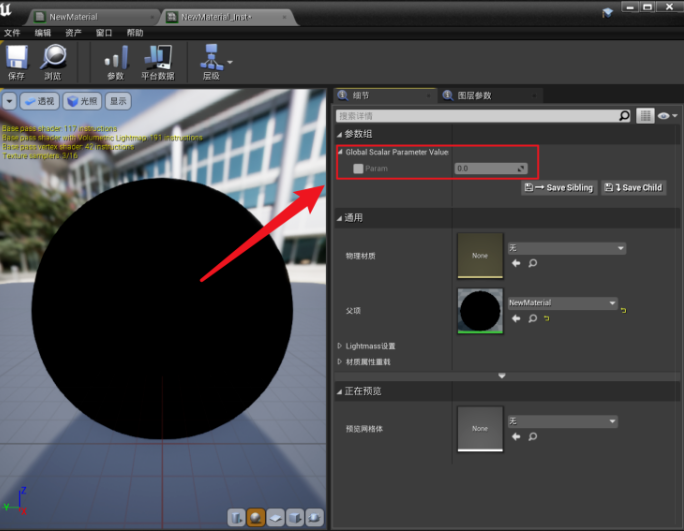
Task: Expand material property overrides (材质属性重载)
Action: pos(339,362)
